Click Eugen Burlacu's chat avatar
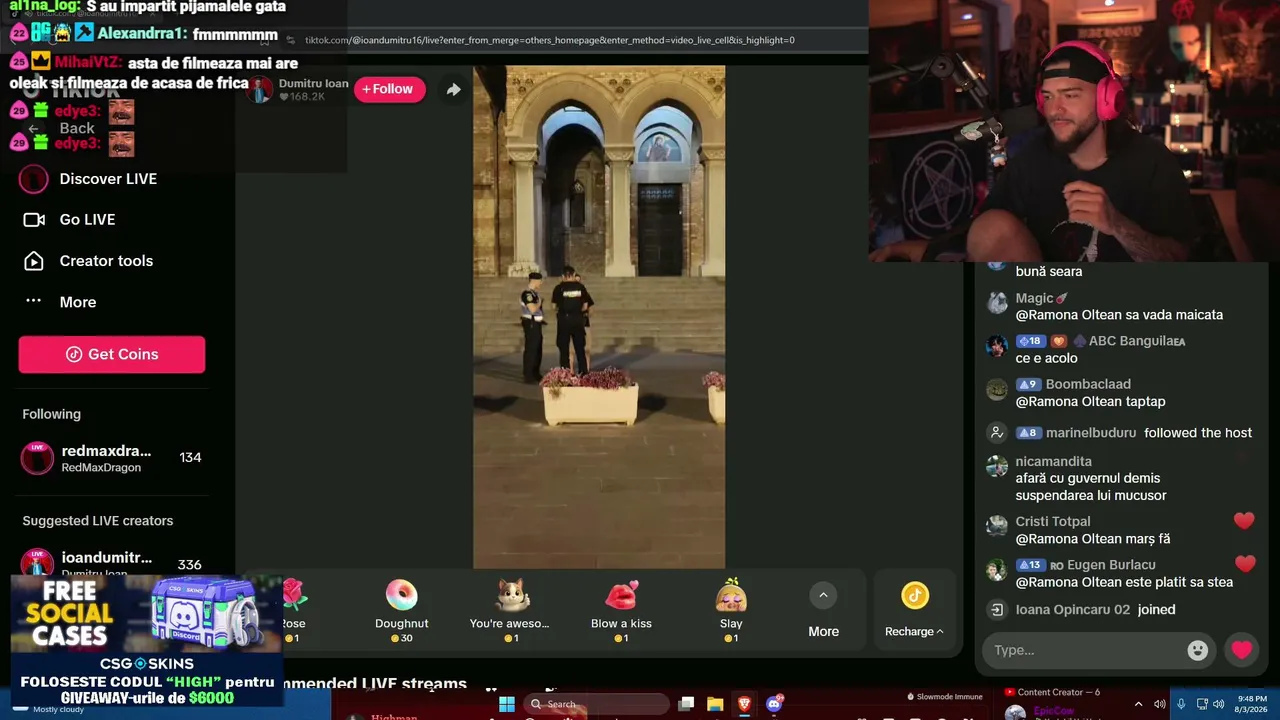The width and height of the screenshot is (1280, 720). coord(997,570)
